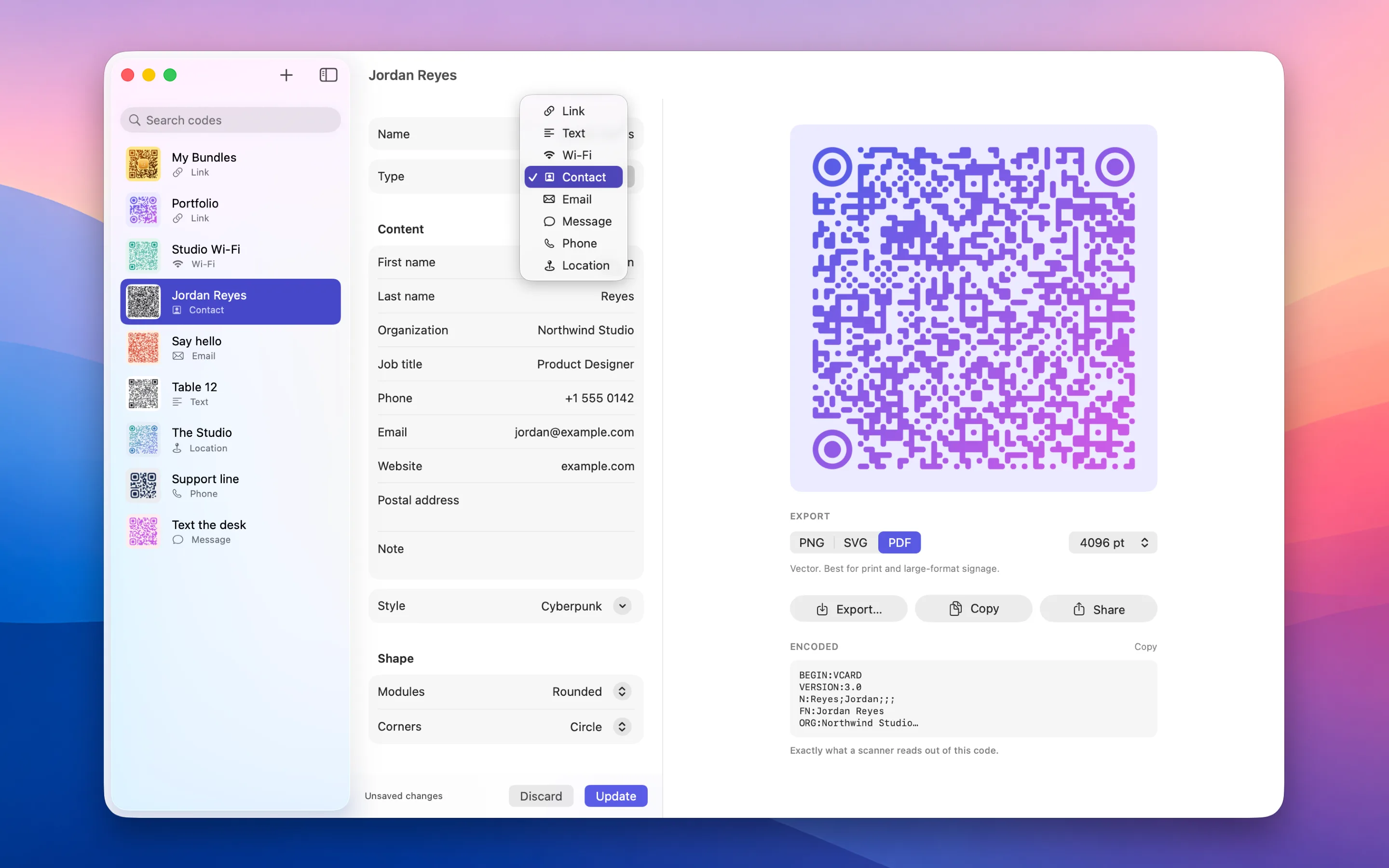Click the phone handset icon in the menu
The height and width of the screenshot is (868, 1389).
pos(549,244)
